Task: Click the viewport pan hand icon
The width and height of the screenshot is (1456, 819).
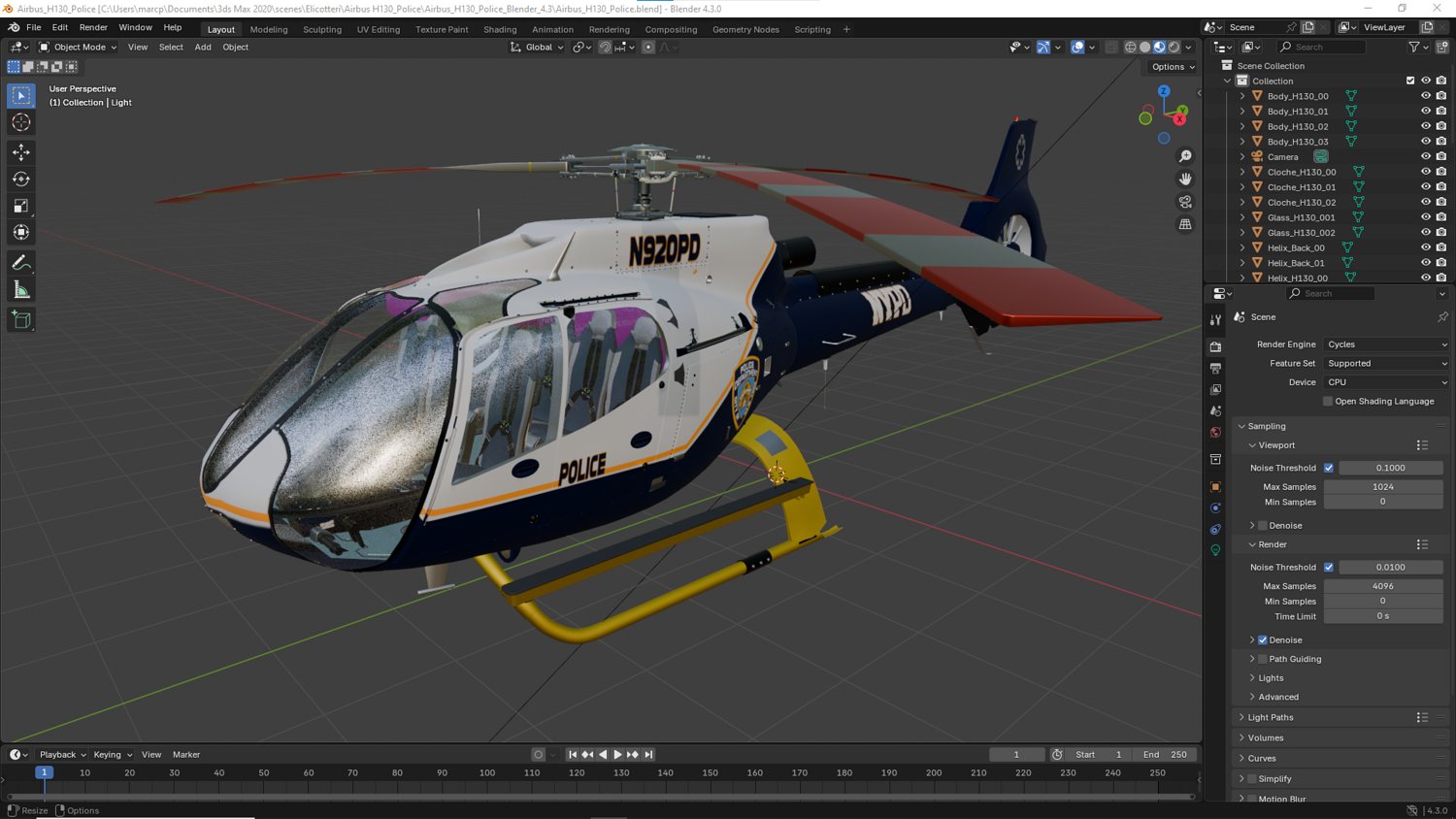Action: tap(1185, 179)
